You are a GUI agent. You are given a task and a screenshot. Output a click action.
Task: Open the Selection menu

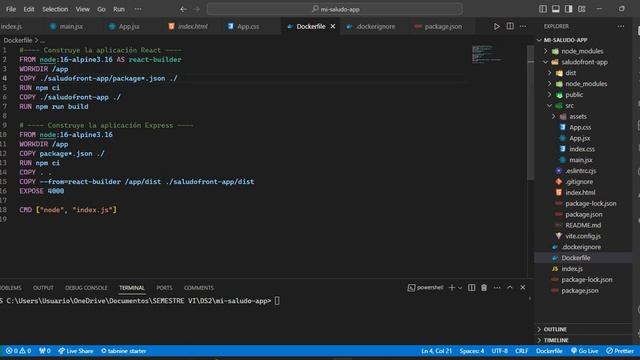(55, 9)
